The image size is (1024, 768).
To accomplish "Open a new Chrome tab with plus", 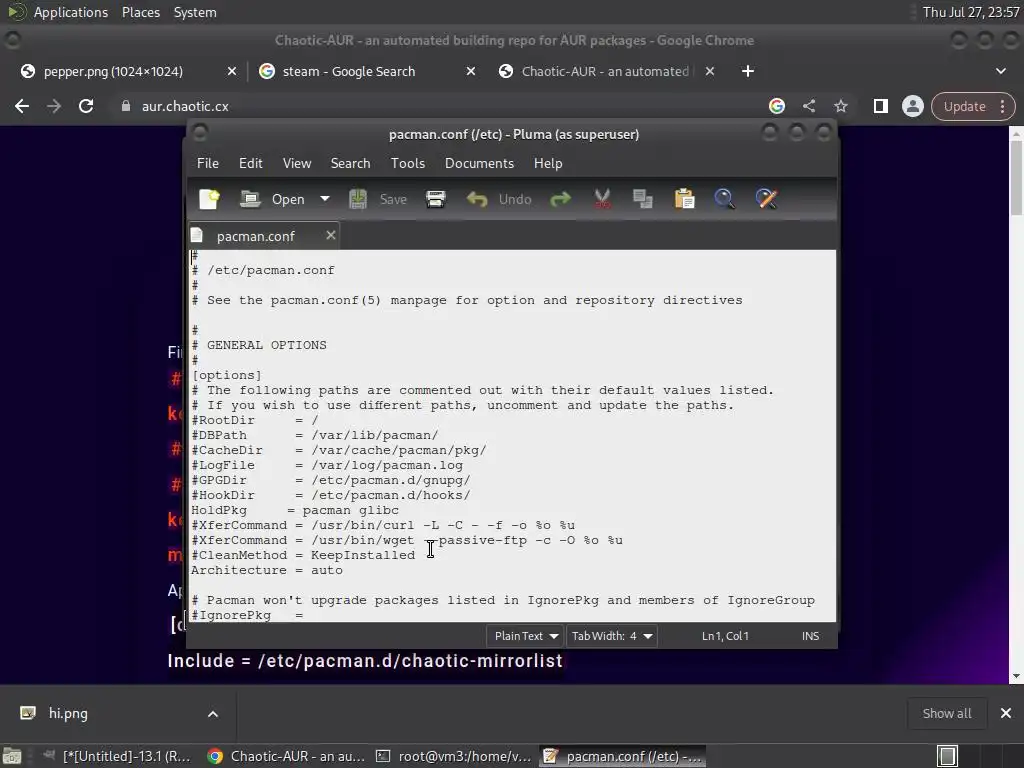I will click(748, 71).
